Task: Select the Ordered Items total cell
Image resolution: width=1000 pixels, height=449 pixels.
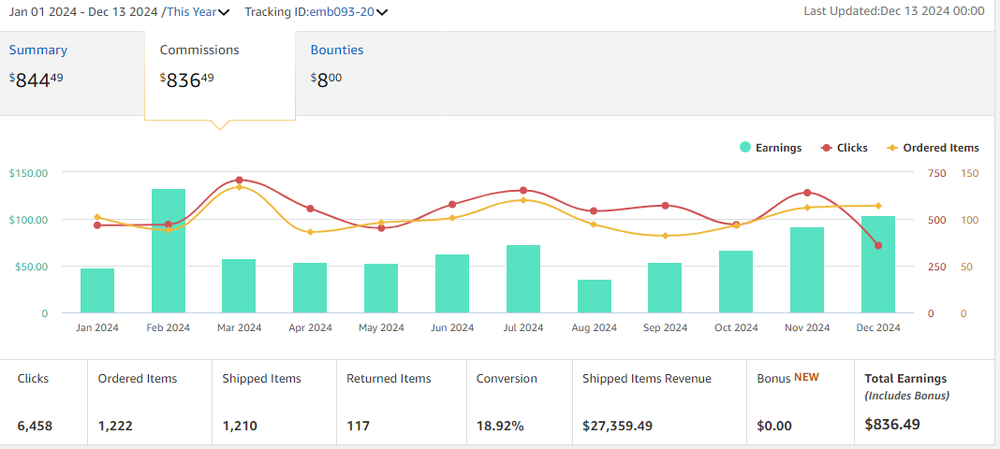Action: pyautogui.click(x=148, y=402)
